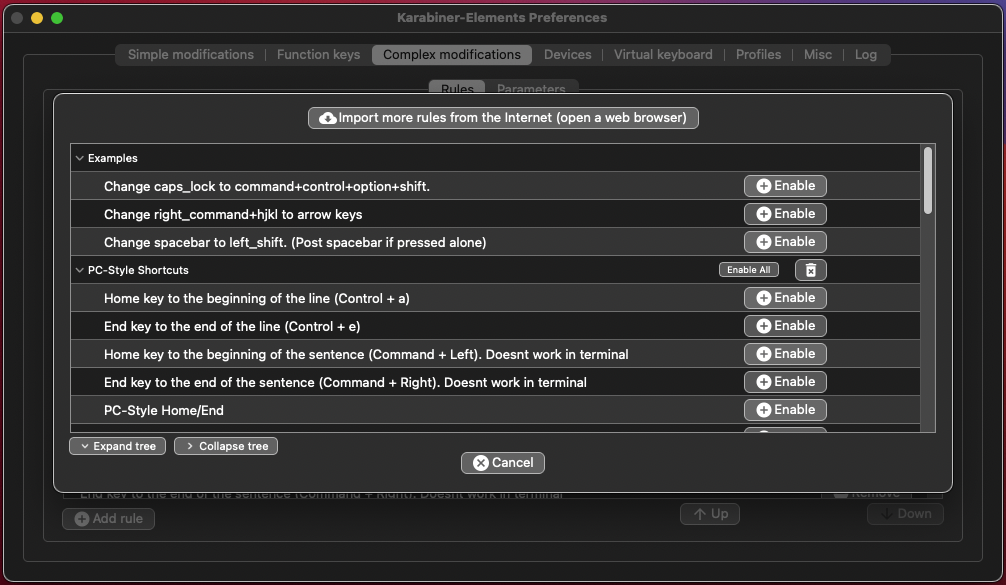Open the Simple modifications tab

[x=191, y=55]
